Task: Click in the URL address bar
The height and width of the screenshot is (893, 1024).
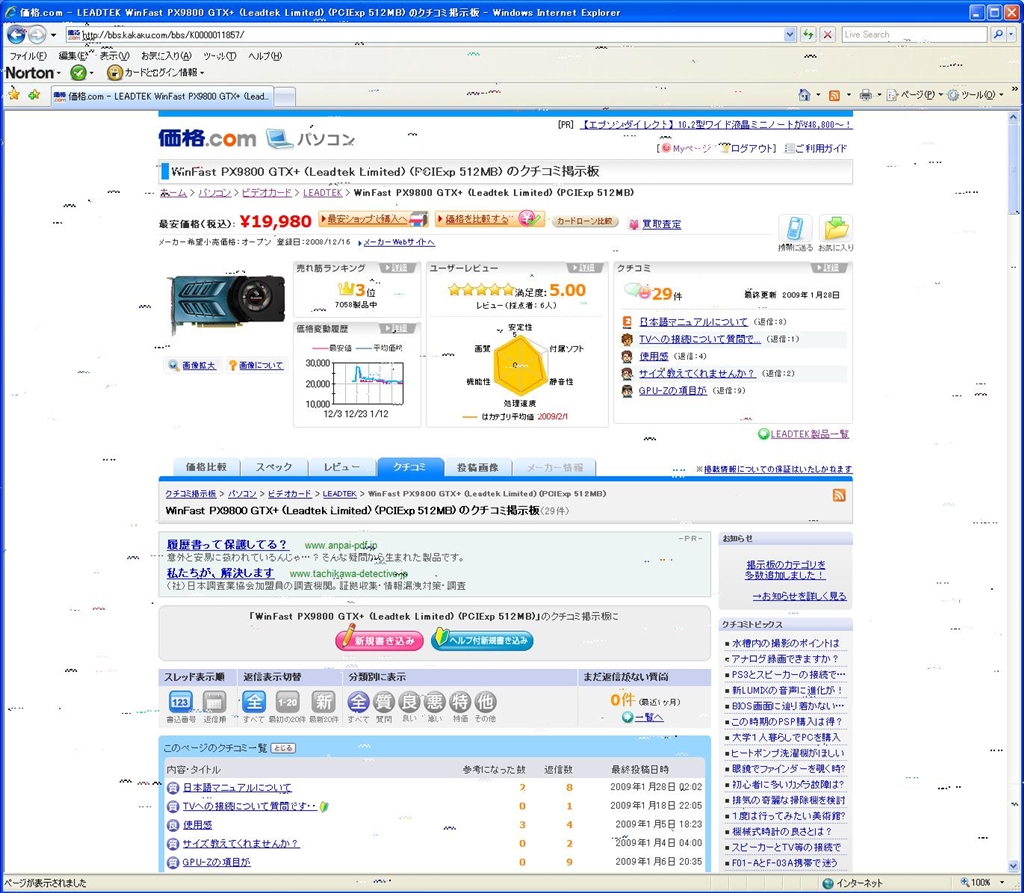Action: [424, 35]
